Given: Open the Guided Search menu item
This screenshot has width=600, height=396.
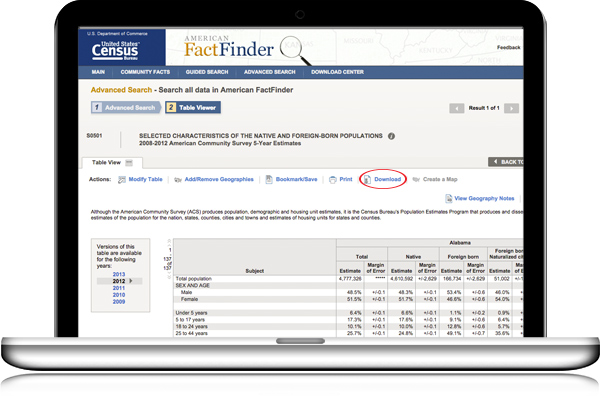Looking at the screenshot, I should [207, 72].
